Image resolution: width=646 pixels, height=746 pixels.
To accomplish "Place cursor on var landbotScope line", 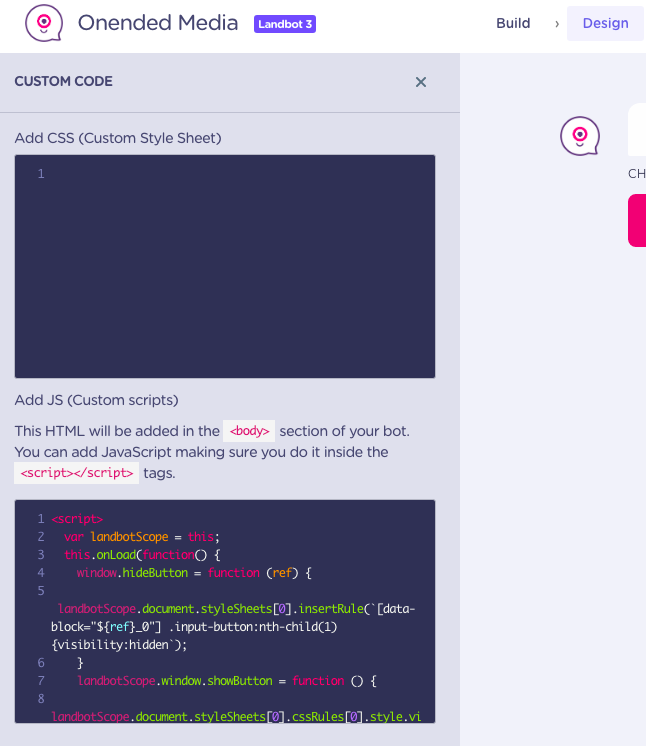I will (142, 537).
